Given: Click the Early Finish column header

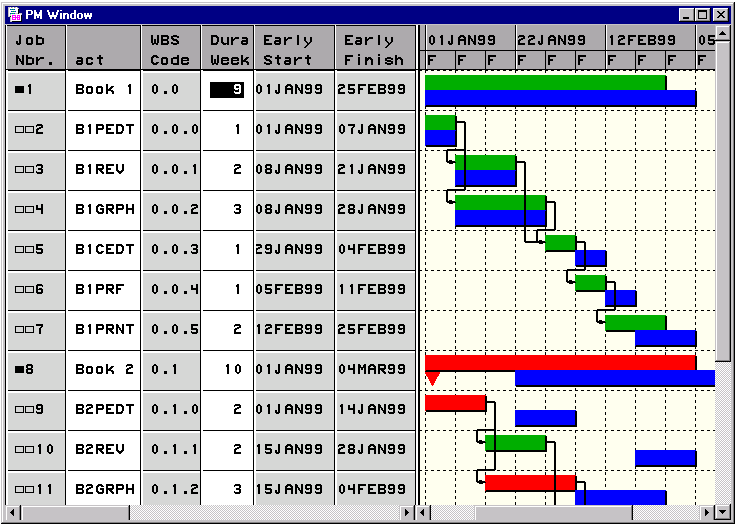Looking at the screenshot, I should pos(375,48).
